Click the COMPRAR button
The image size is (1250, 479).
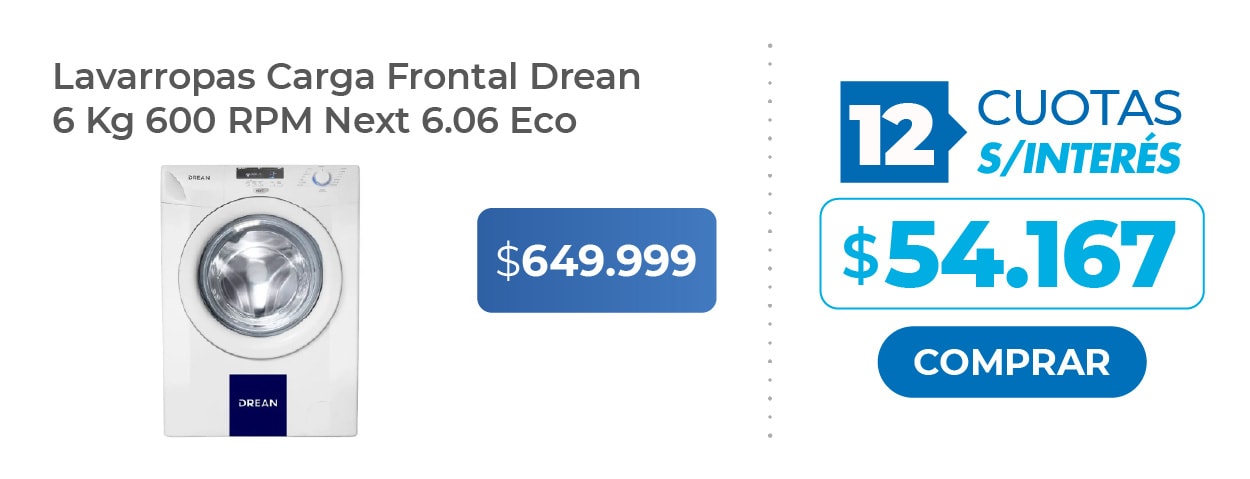(x=1011, y=362)
